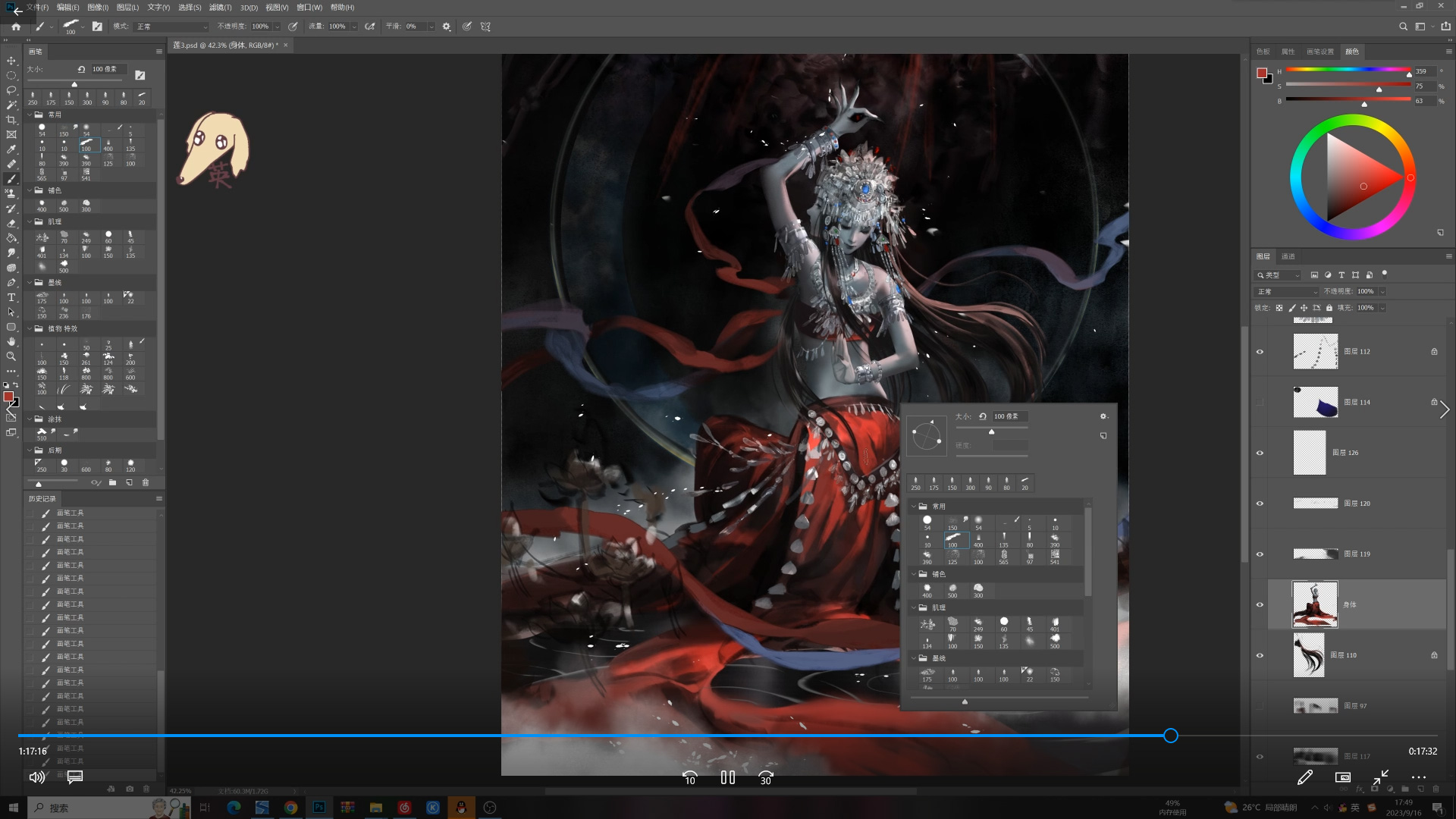The image size is (1456, 819).
Task: Open the 图像(I) menu
Action: 98,8
